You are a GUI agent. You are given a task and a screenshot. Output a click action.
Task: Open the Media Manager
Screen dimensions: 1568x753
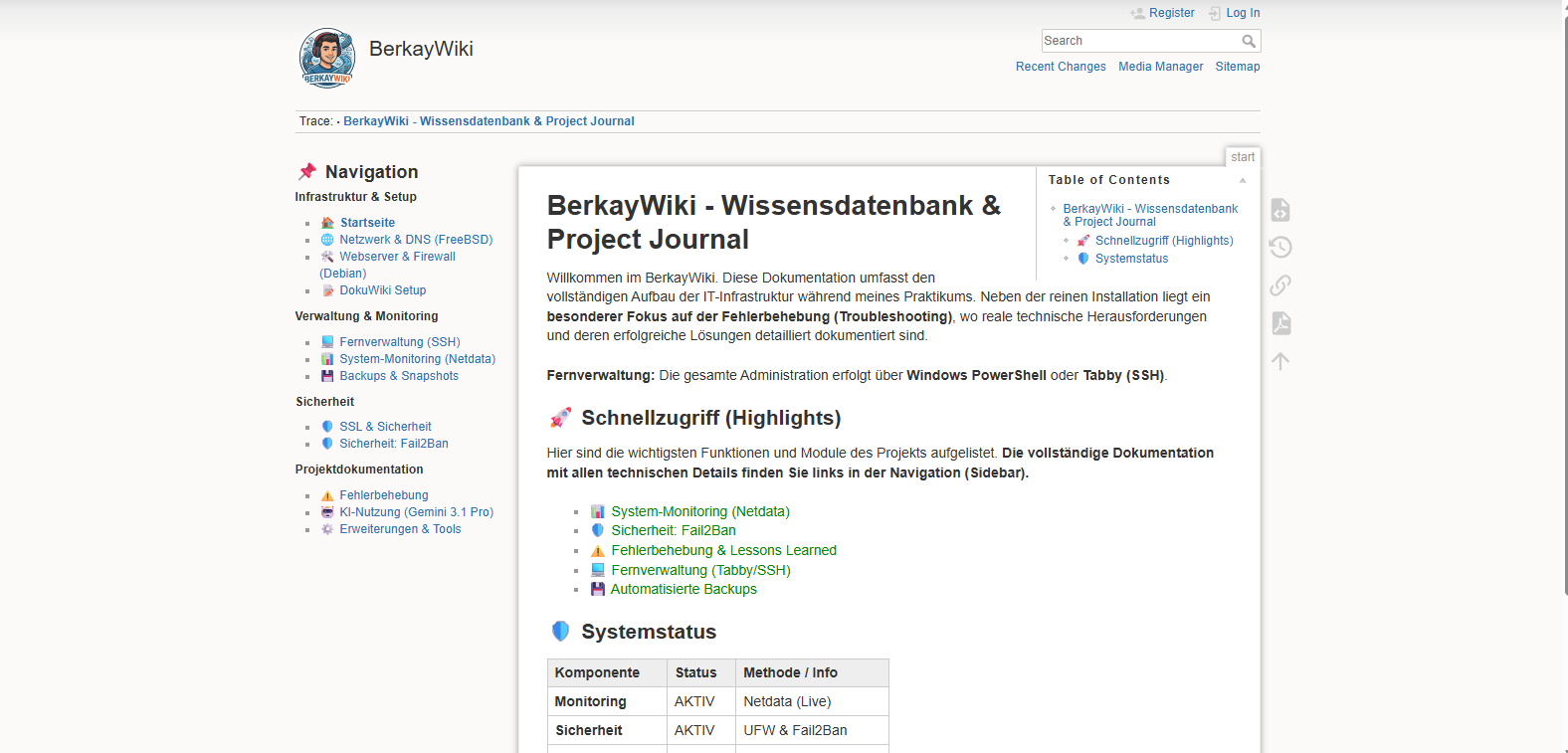tap(1160, 67)
